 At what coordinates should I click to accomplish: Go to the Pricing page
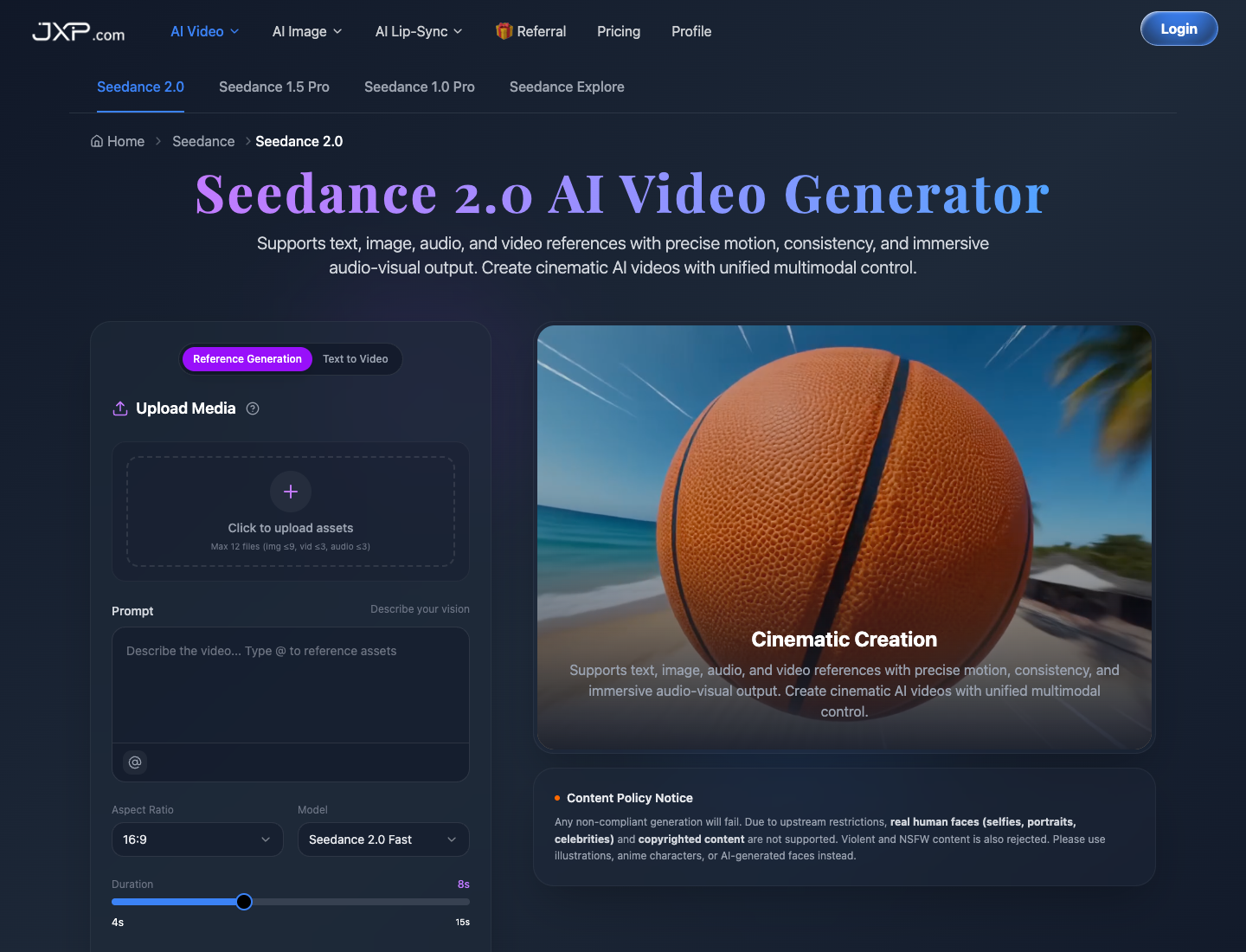click(619, 31)
